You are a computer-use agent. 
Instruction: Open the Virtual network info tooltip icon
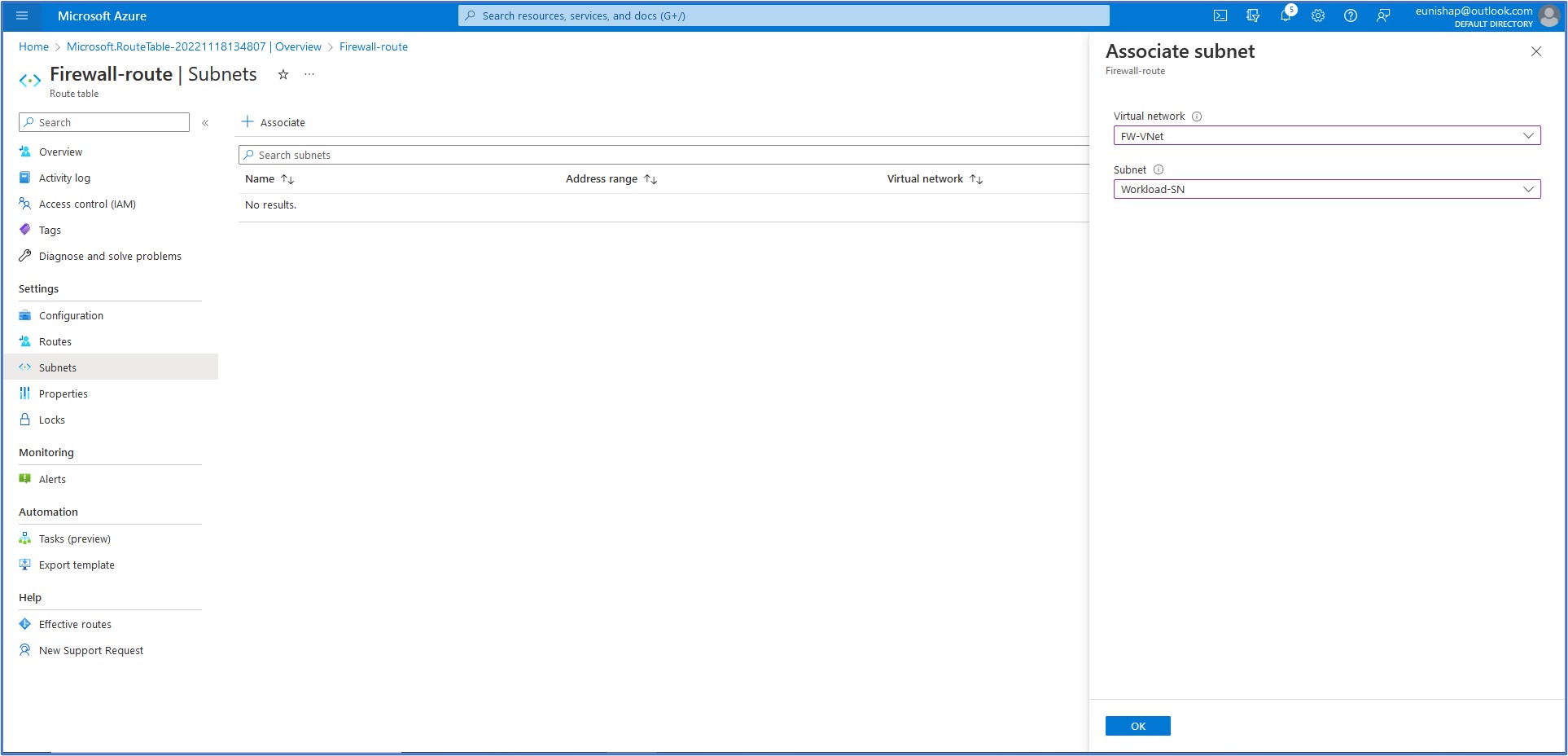(x=1197, y=116)
